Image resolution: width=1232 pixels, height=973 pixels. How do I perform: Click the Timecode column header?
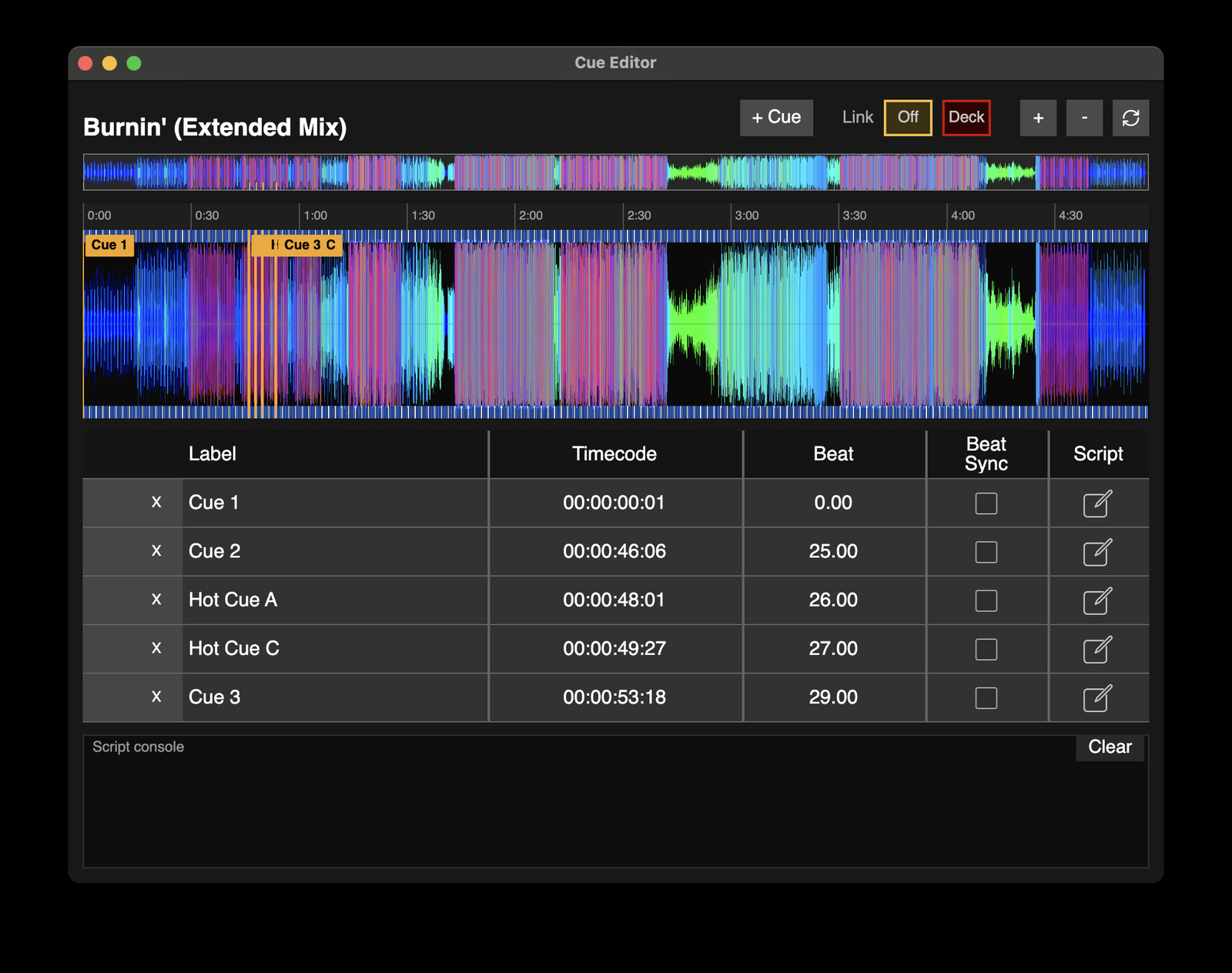[614, 454]
